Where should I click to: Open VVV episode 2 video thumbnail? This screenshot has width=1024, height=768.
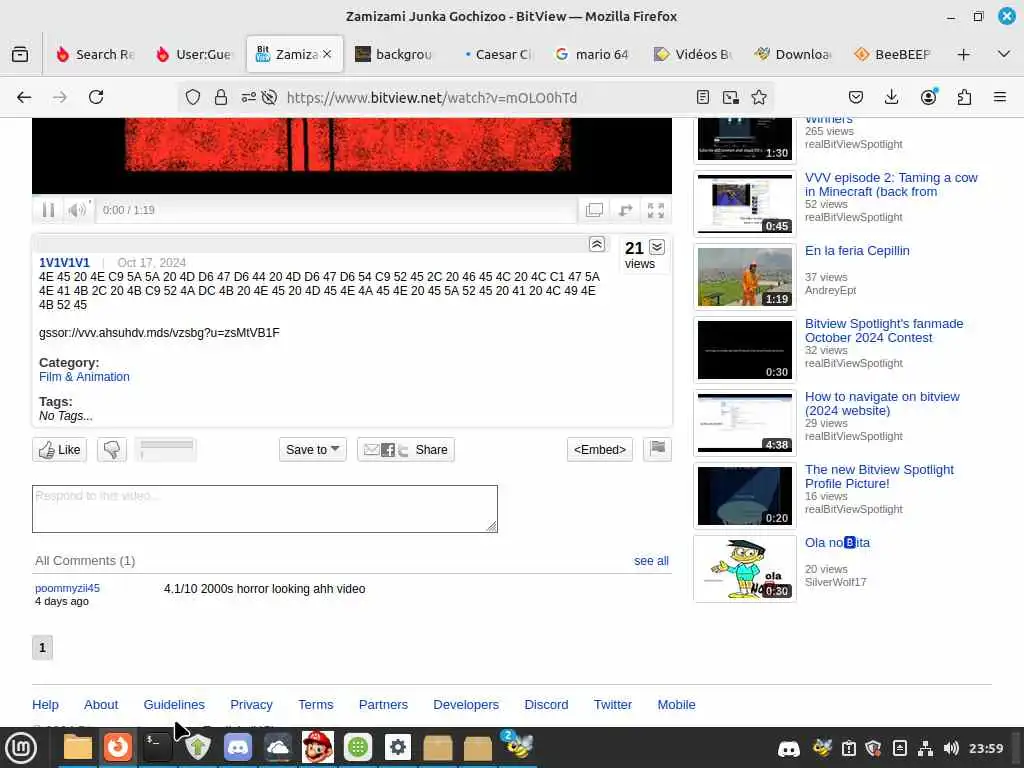(744, 204)
